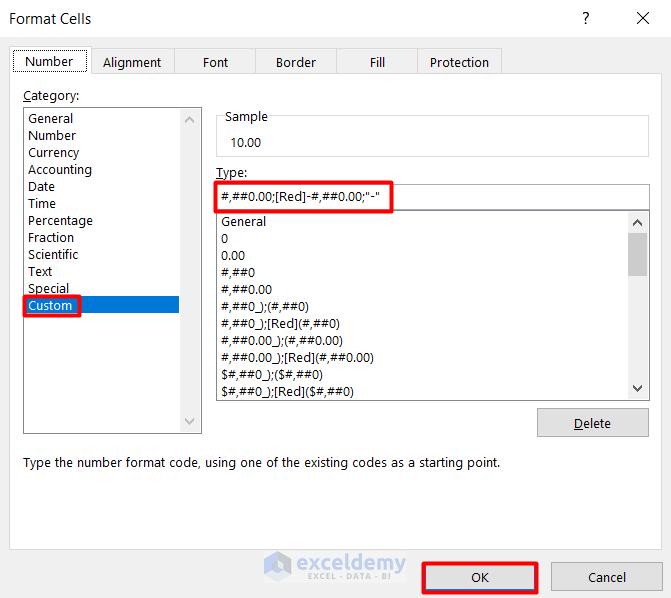Image resolution: width=671 pixels, height=598 pixels.
Task: Open the Protection tab
Action: coord(459,62)
